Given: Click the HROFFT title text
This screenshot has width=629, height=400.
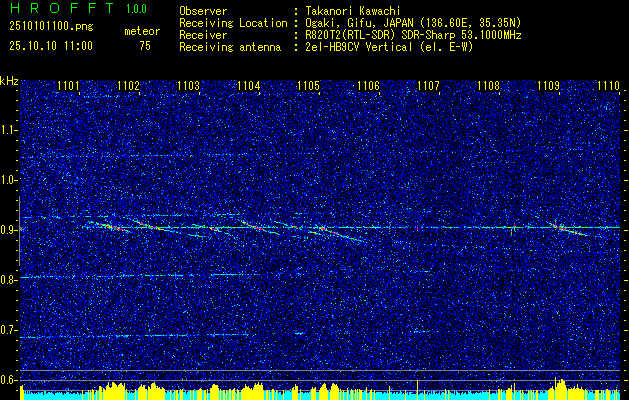Looking at the screenshot, I should tap(62, 8).
